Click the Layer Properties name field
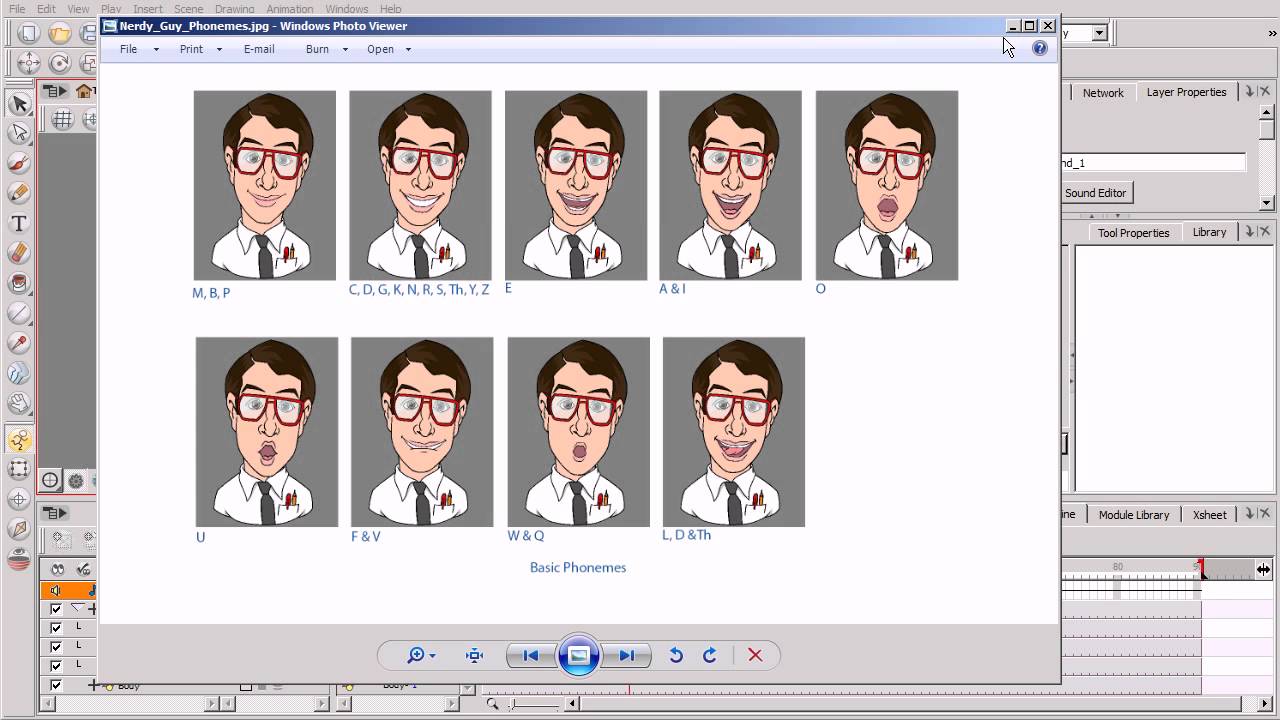This screenshot has height=720, width=1280. [1154, 162]
